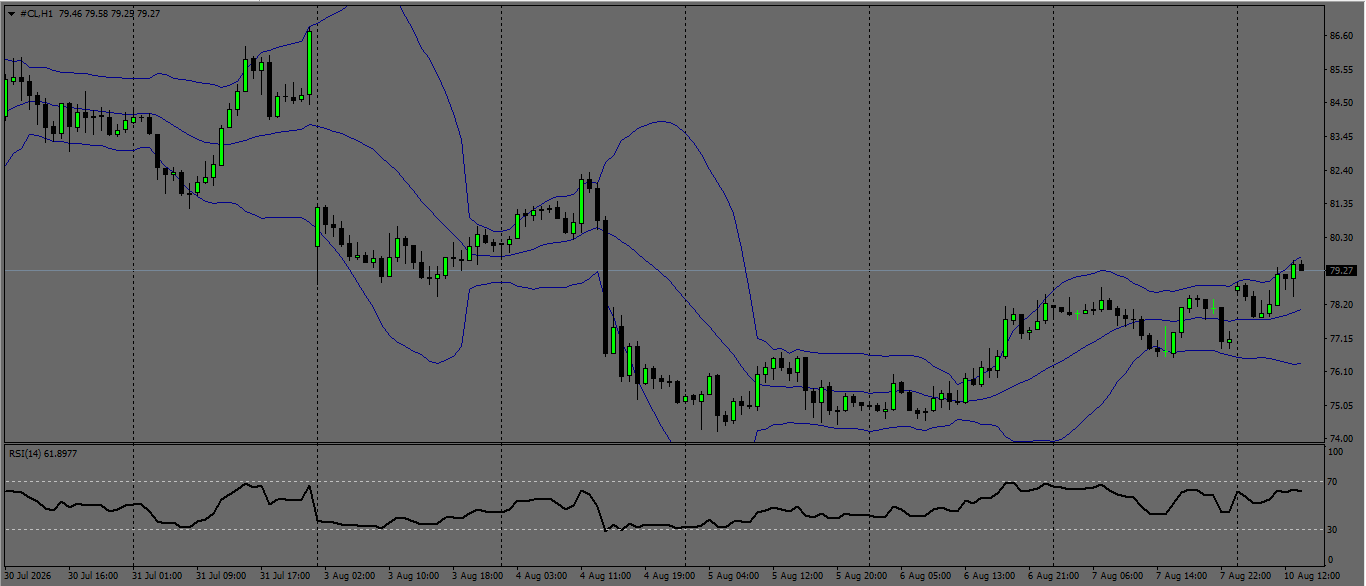Click the 31 Jul 01:00 time label
This screenshot has width=1366, height=586.
click(156, 576)
